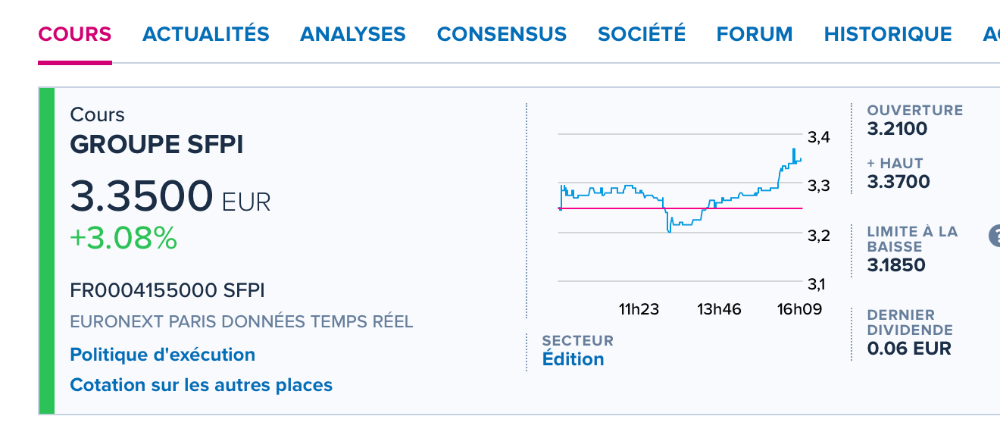Click the Dernier dividende 0.06 EUR value

[x=909, y=349]
